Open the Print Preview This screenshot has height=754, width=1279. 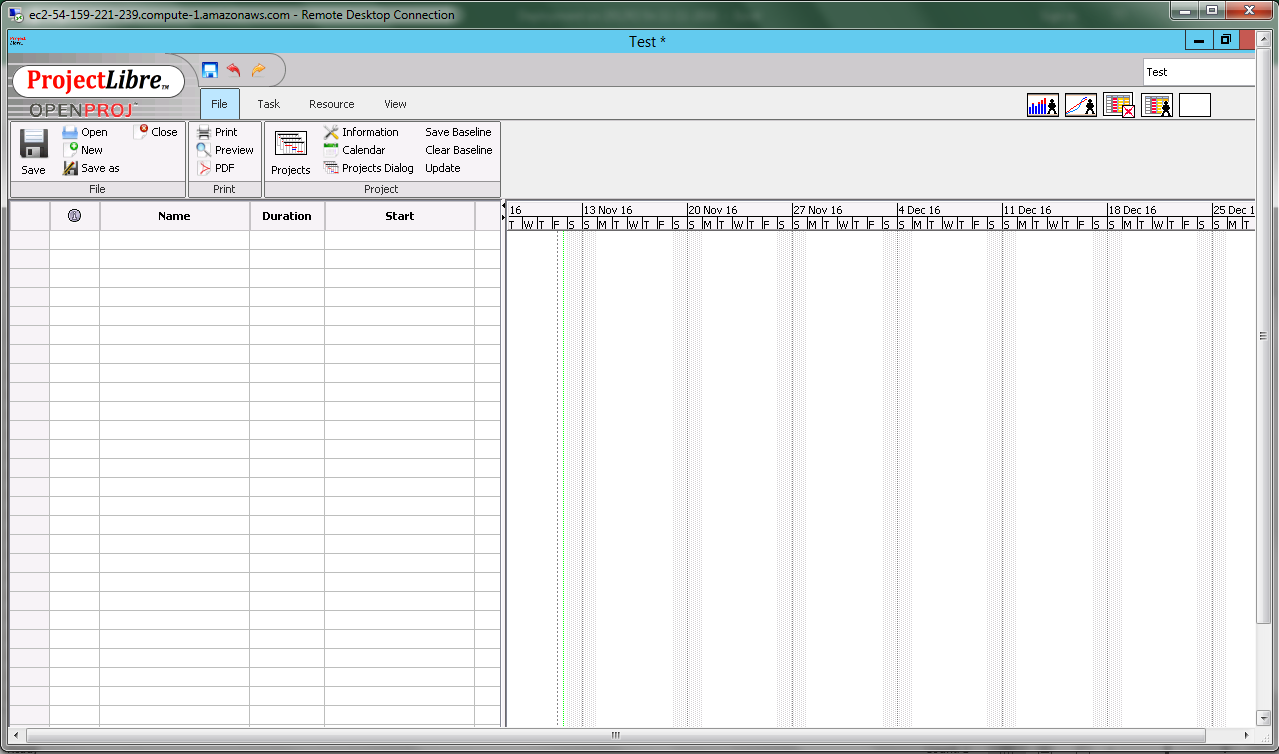pyautogui.click(x=225, y=150)
